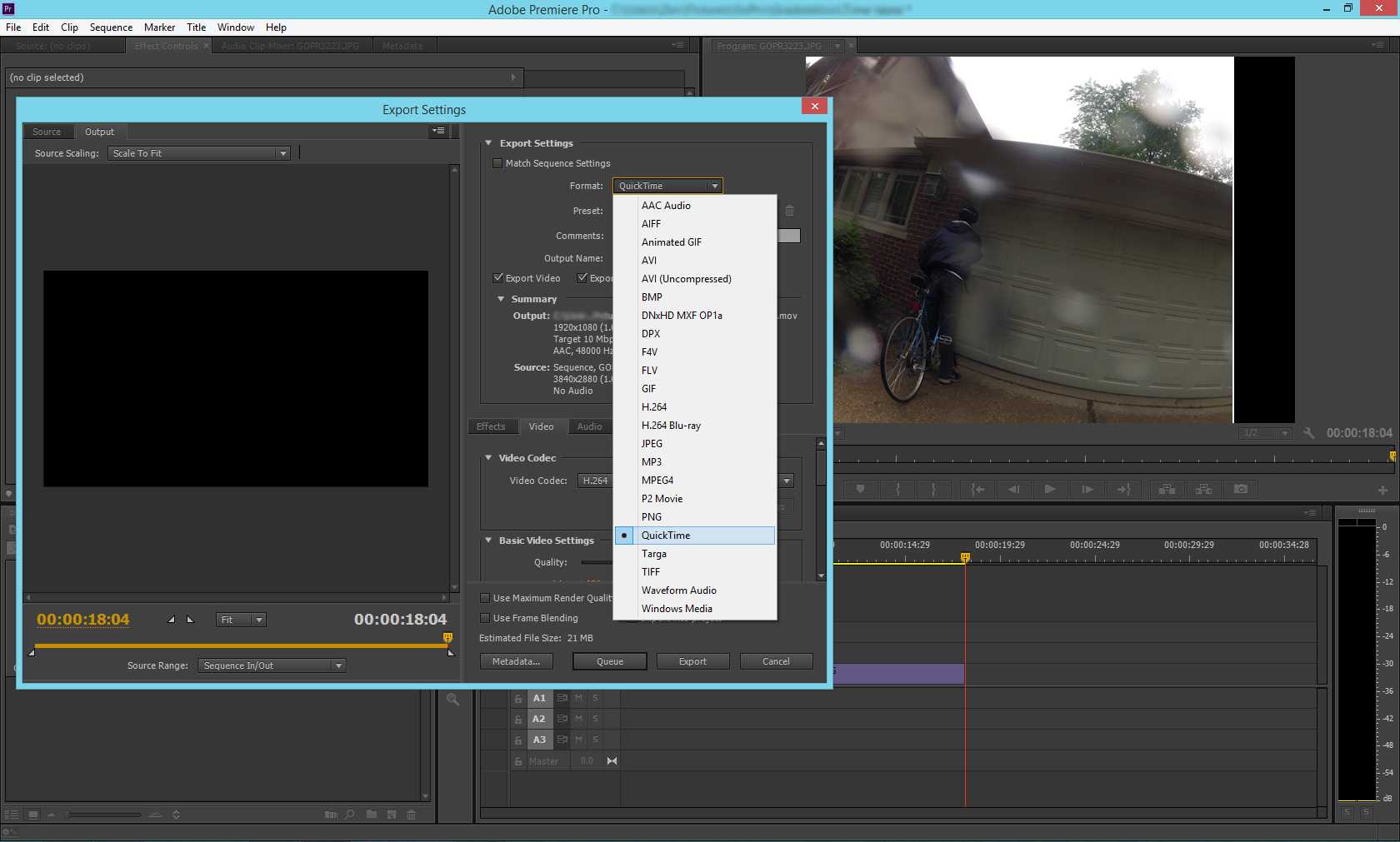The image size is (1400, 842).
Task: Set Out point triangle in export preview
Action: [190, 620]
